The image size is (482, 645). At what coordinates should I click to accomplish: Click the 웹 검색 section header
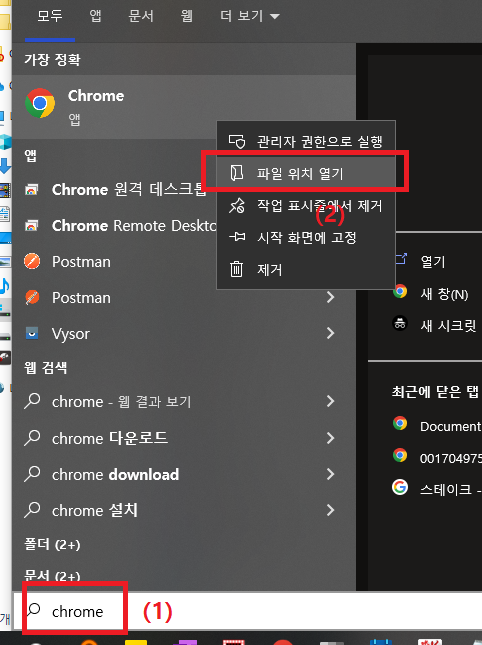click(46, 367)
